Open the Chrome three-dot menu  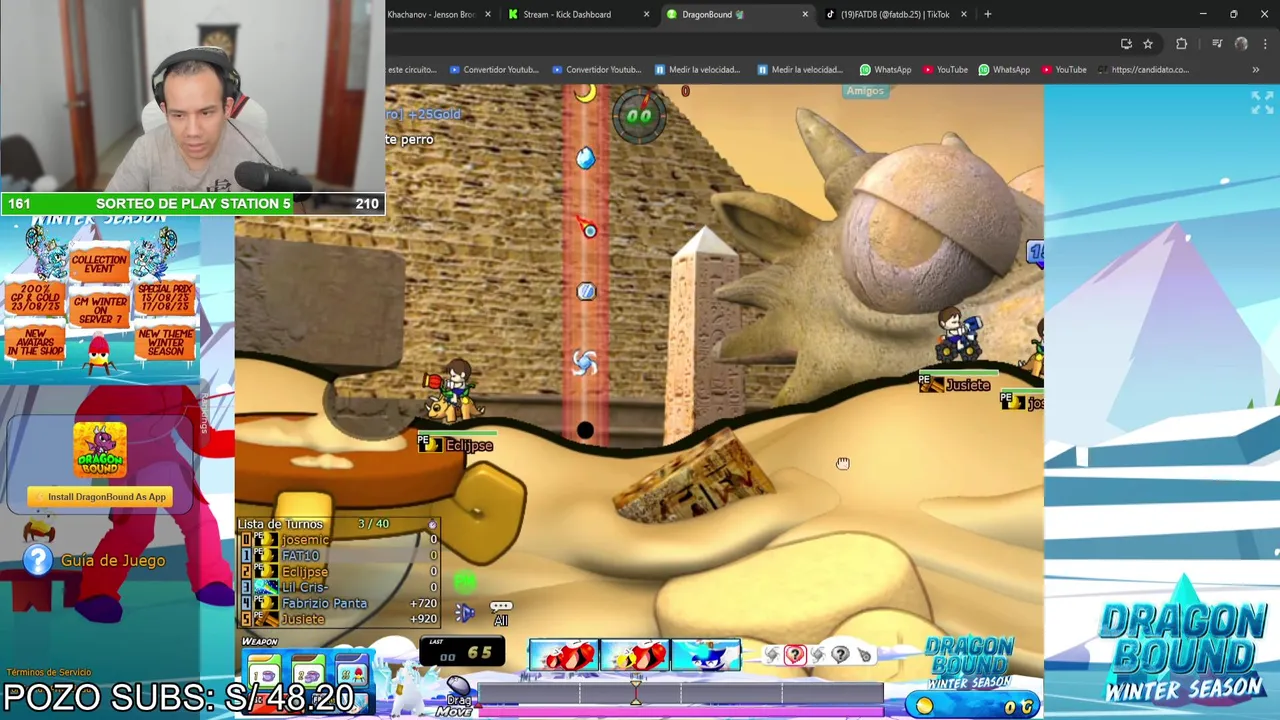1265,43
